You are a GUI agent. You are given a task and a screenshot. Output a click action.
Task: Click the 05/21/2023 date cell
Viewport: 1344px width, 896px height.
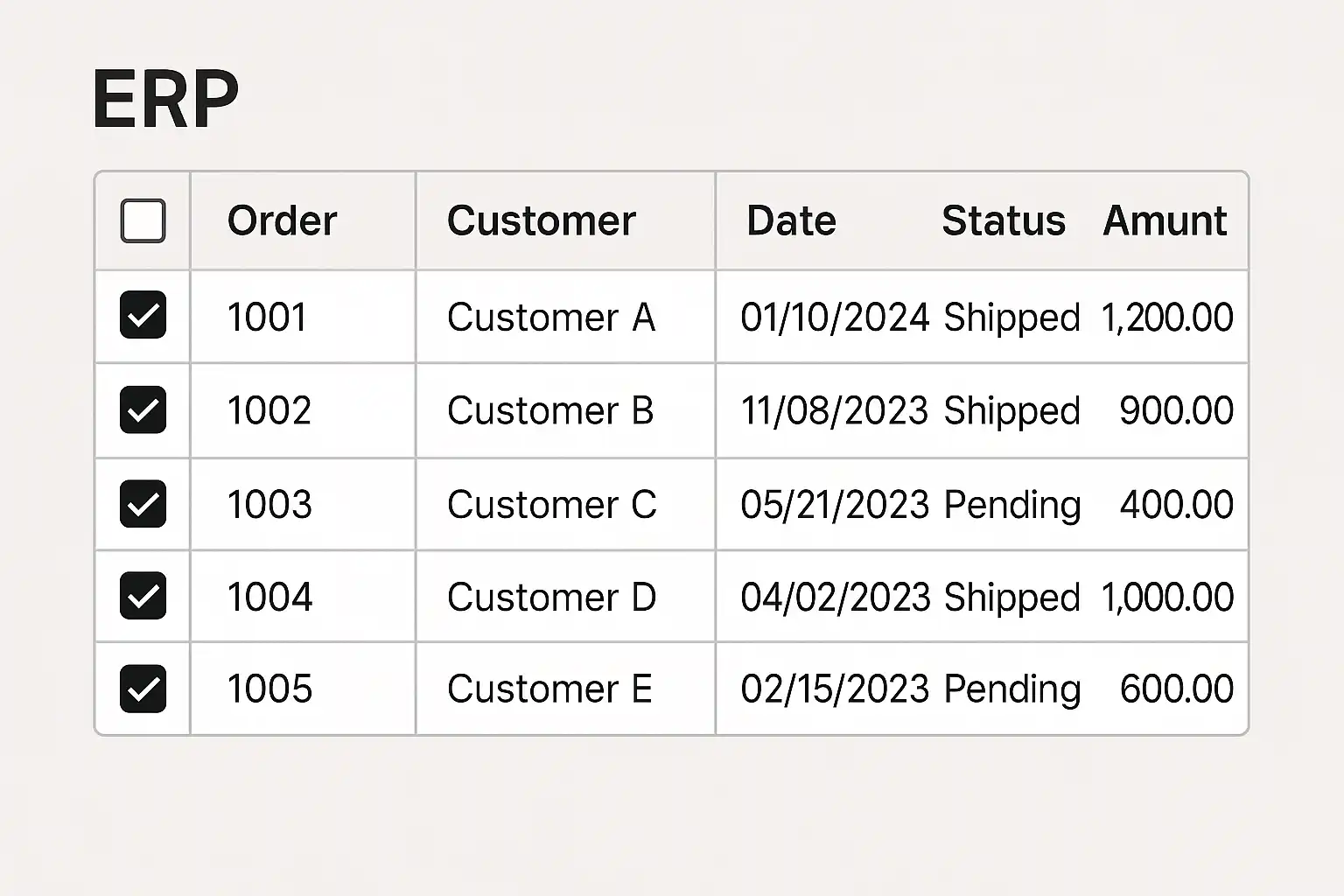click(834, 505)
